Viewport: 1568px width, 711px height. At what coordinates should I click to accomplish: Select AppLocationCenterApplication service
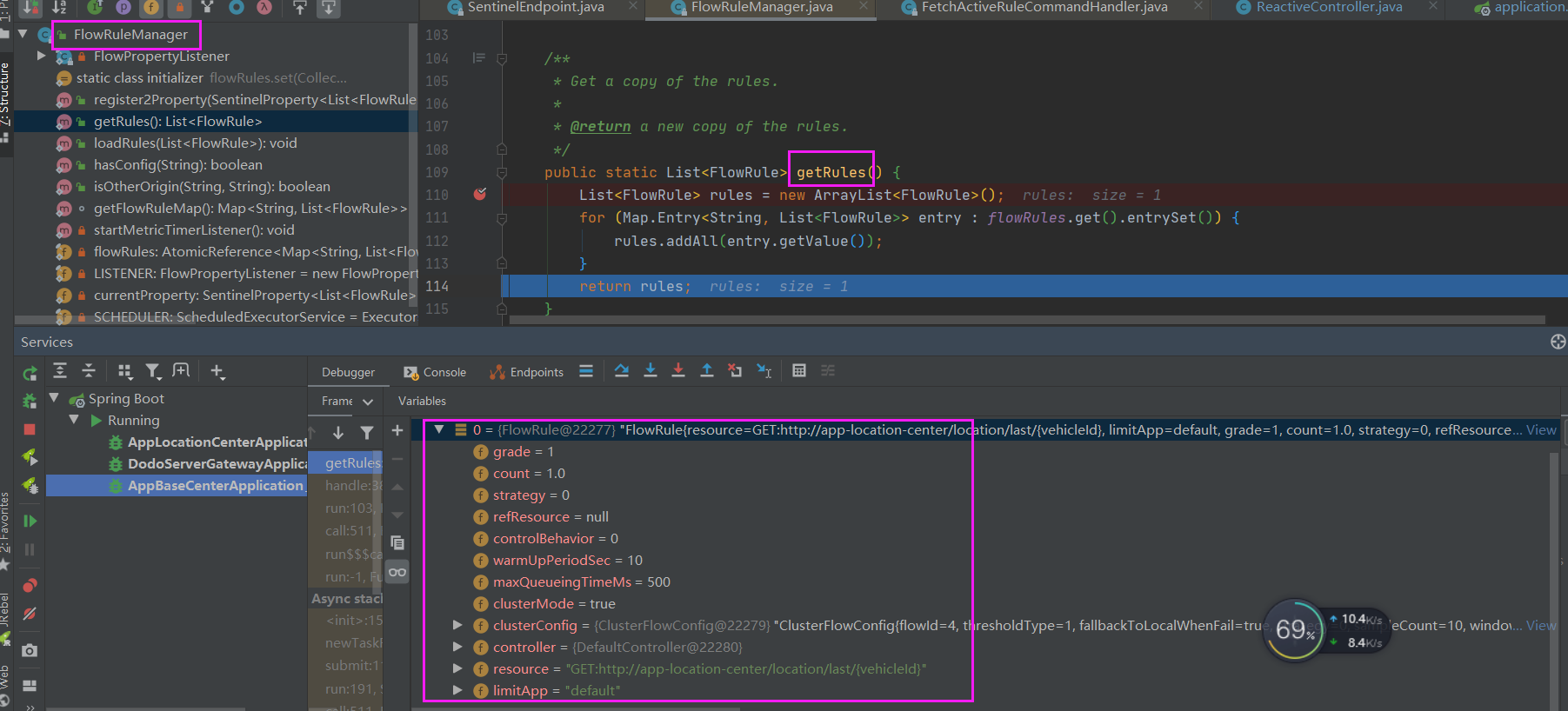point(216,442)
